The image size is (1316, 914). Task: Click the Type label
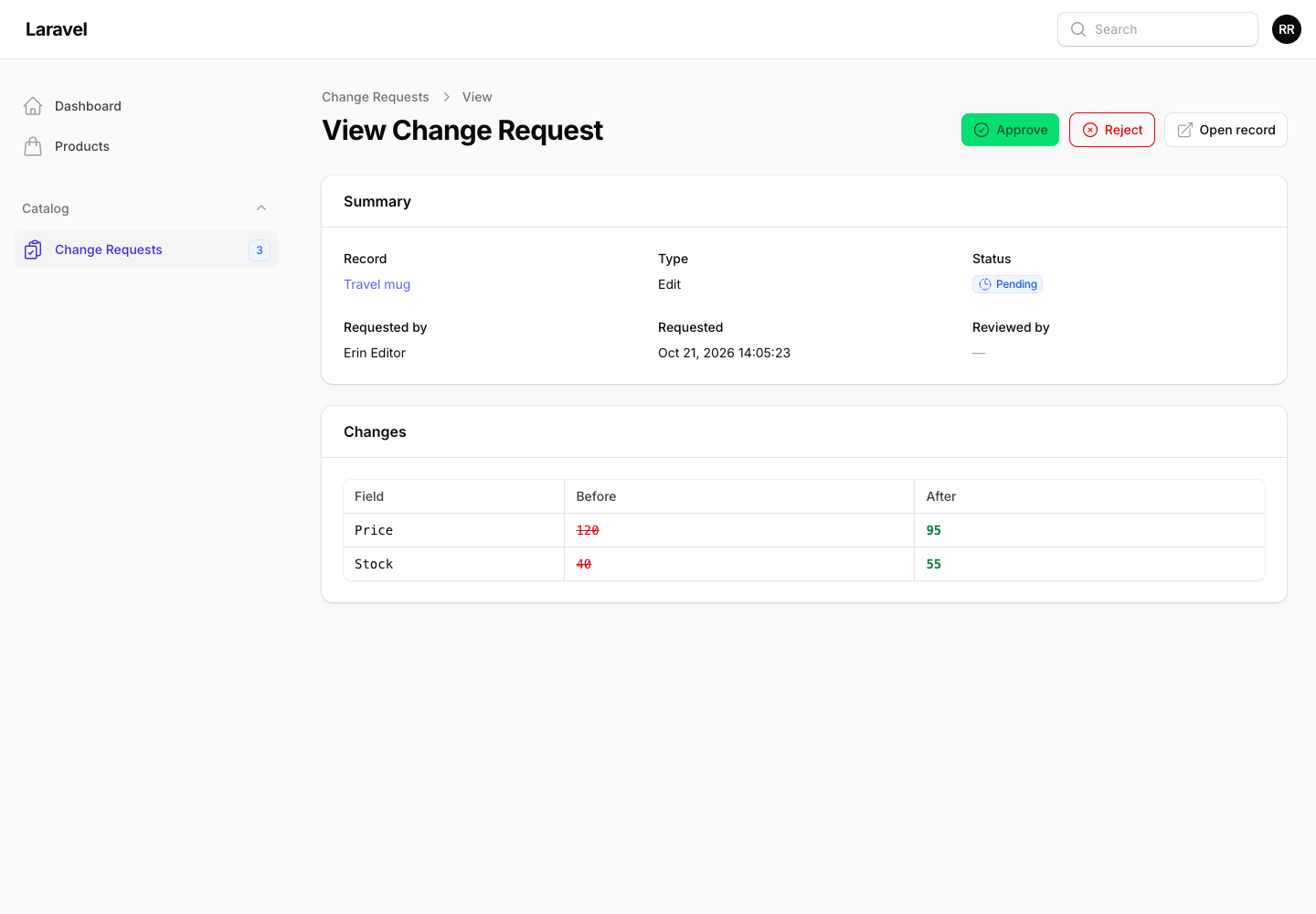click(x=674, y=259)
